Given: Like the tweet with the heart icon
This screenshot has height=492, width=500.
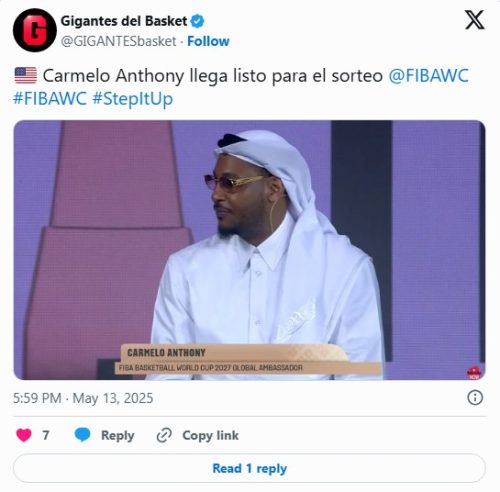Looking at the screenshot, I should click(x=24, y=435).
